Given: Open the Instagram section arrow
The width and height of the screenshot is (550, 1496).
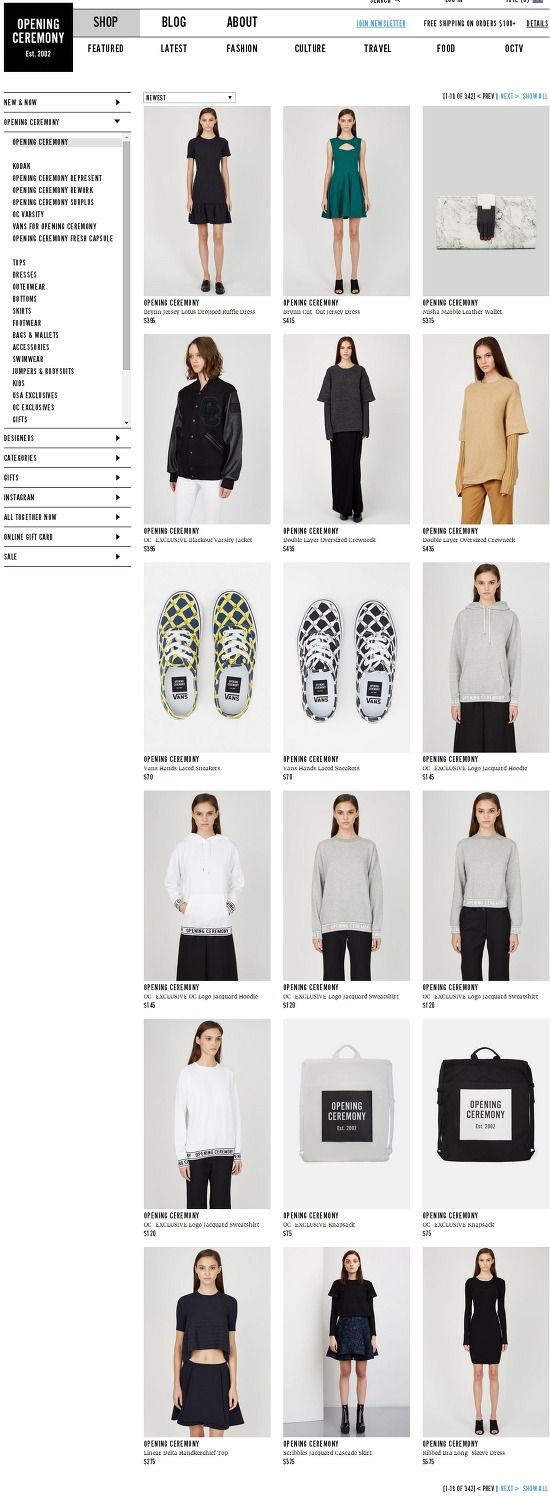Looking at the screenshot, I should [x=118, y=497].
